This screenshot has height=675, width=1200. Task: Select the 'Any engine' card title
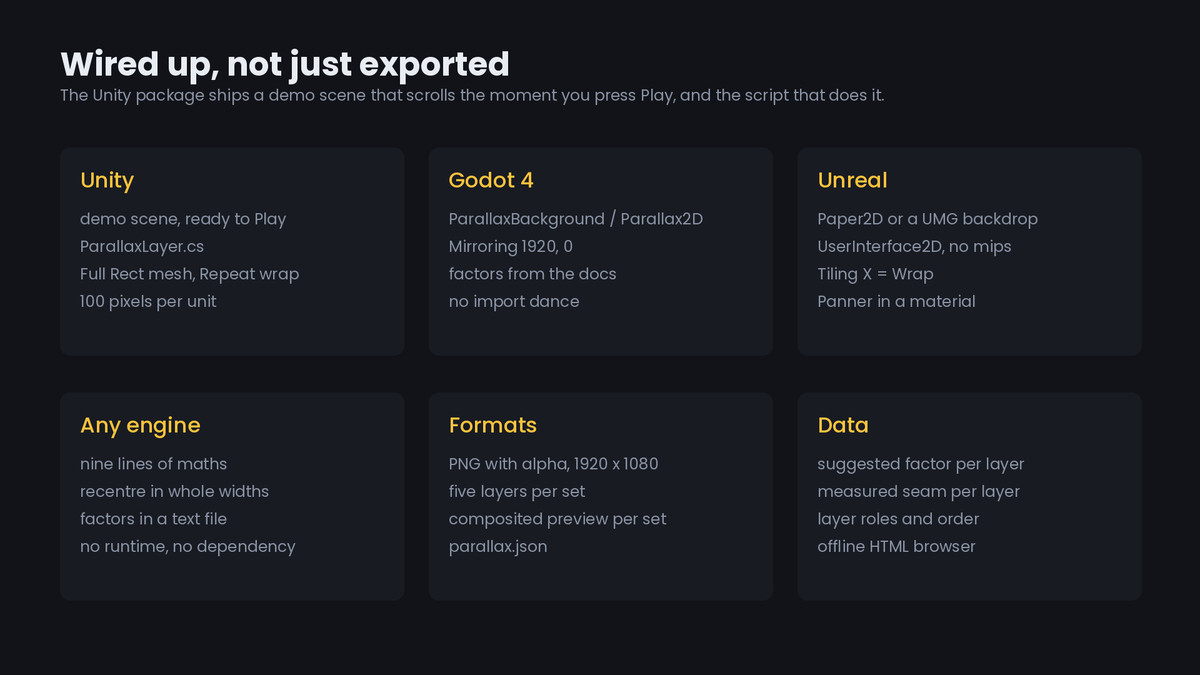pos(140,425)
